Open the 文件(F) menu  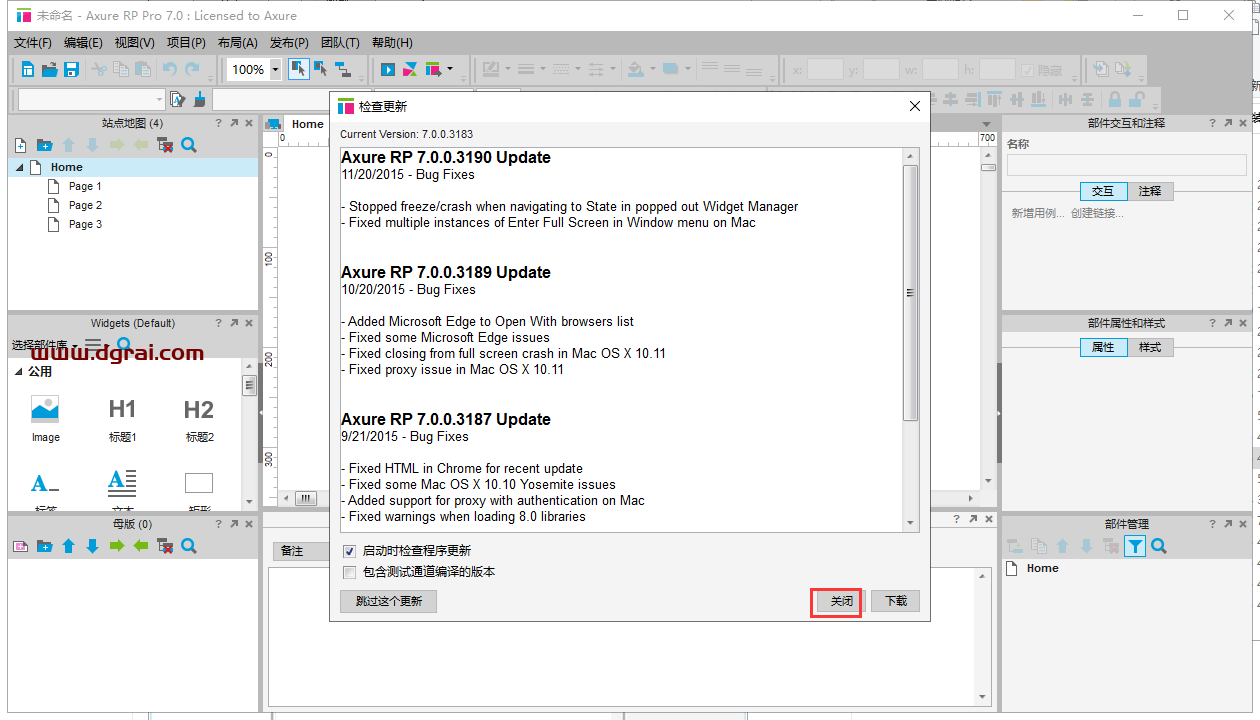32,42
